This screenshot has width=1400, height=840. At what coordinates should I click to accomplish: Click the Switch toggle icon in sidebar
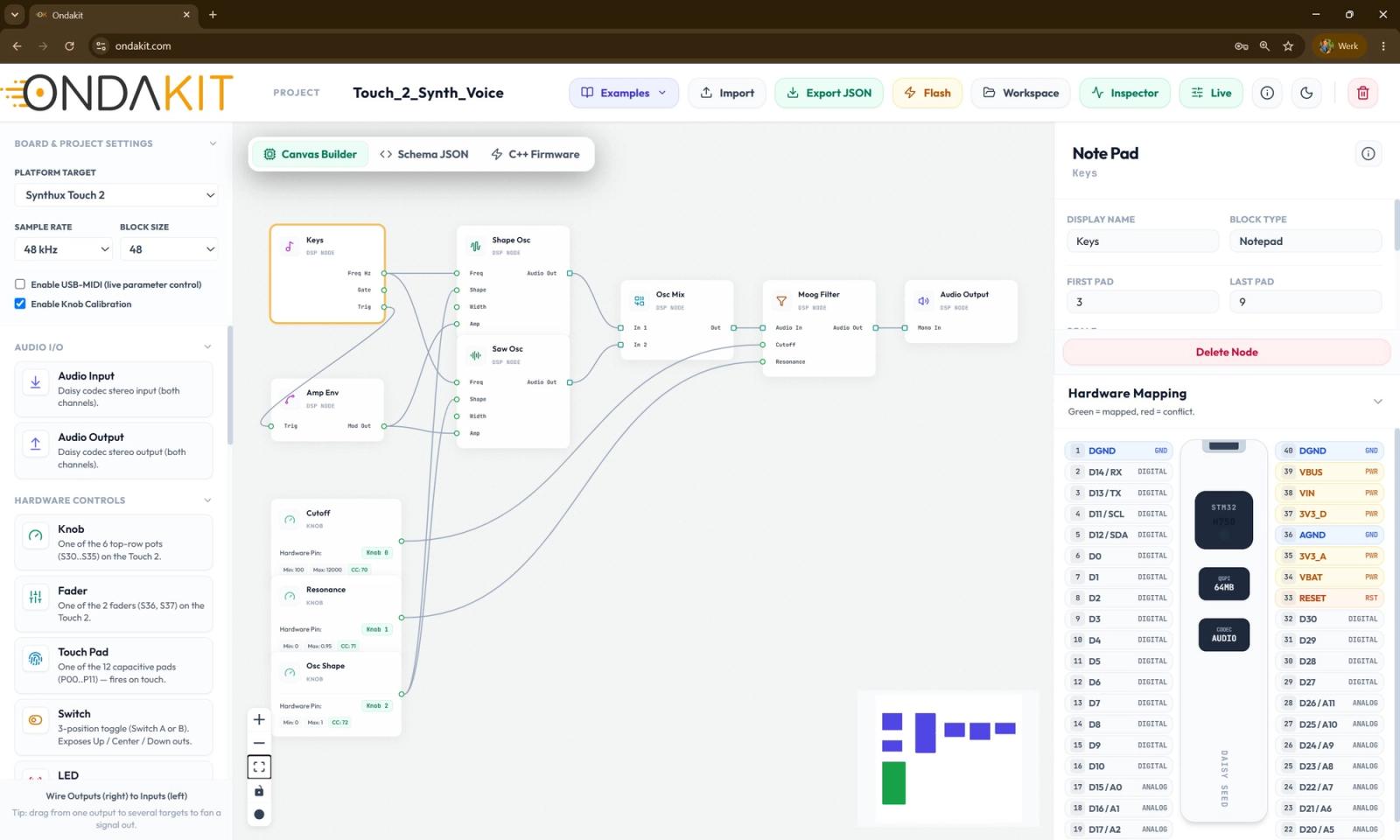[x=36, y=720]
